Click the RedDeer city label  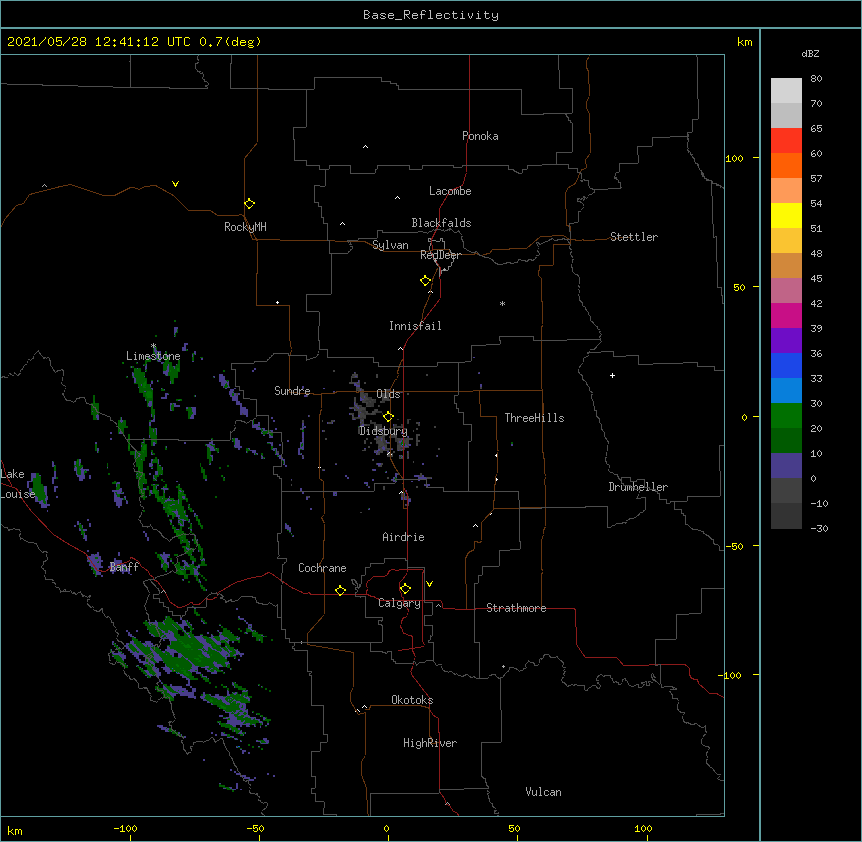click(440, 255)
